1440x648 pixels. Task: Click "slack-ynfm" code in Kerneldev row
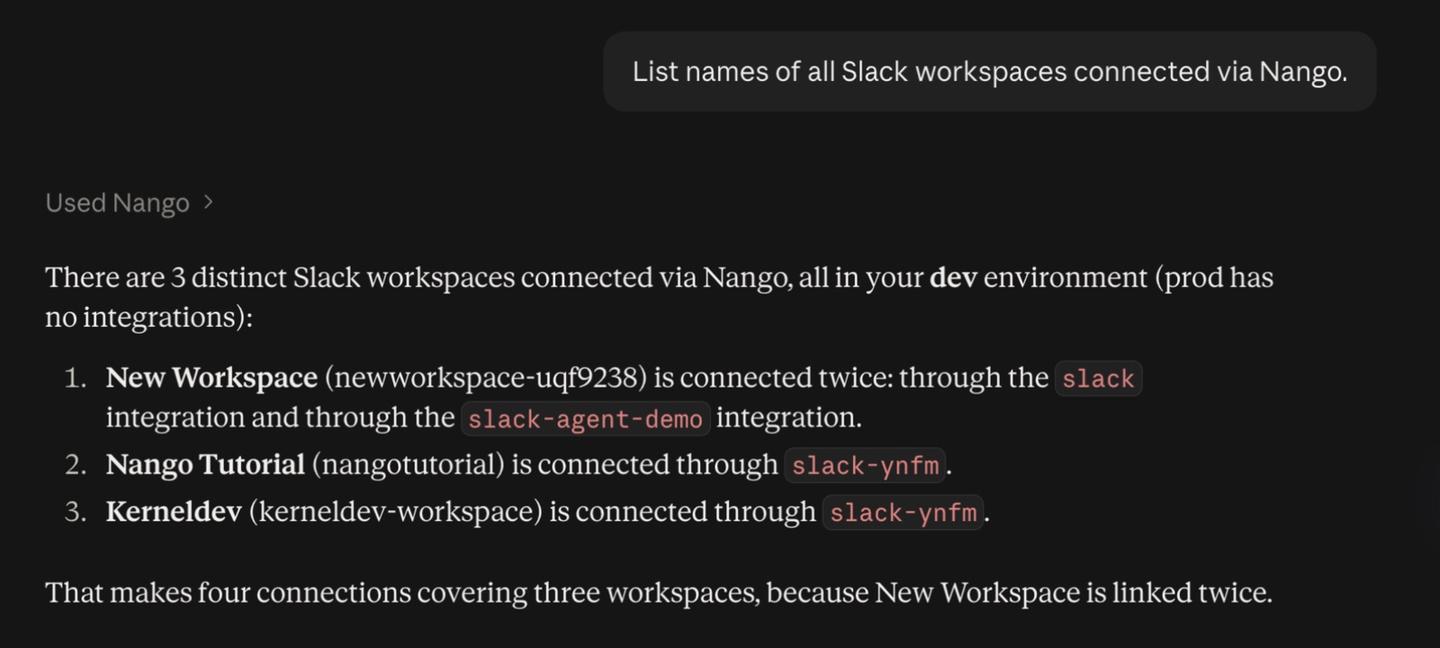click(903, 513)
